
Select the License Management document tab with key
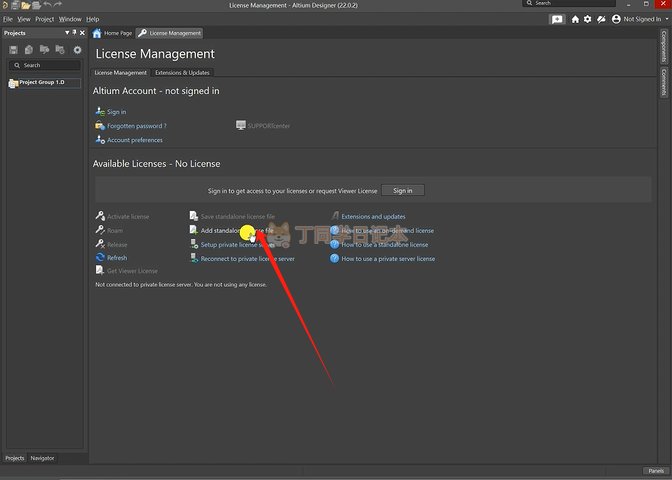pos(170,33)
